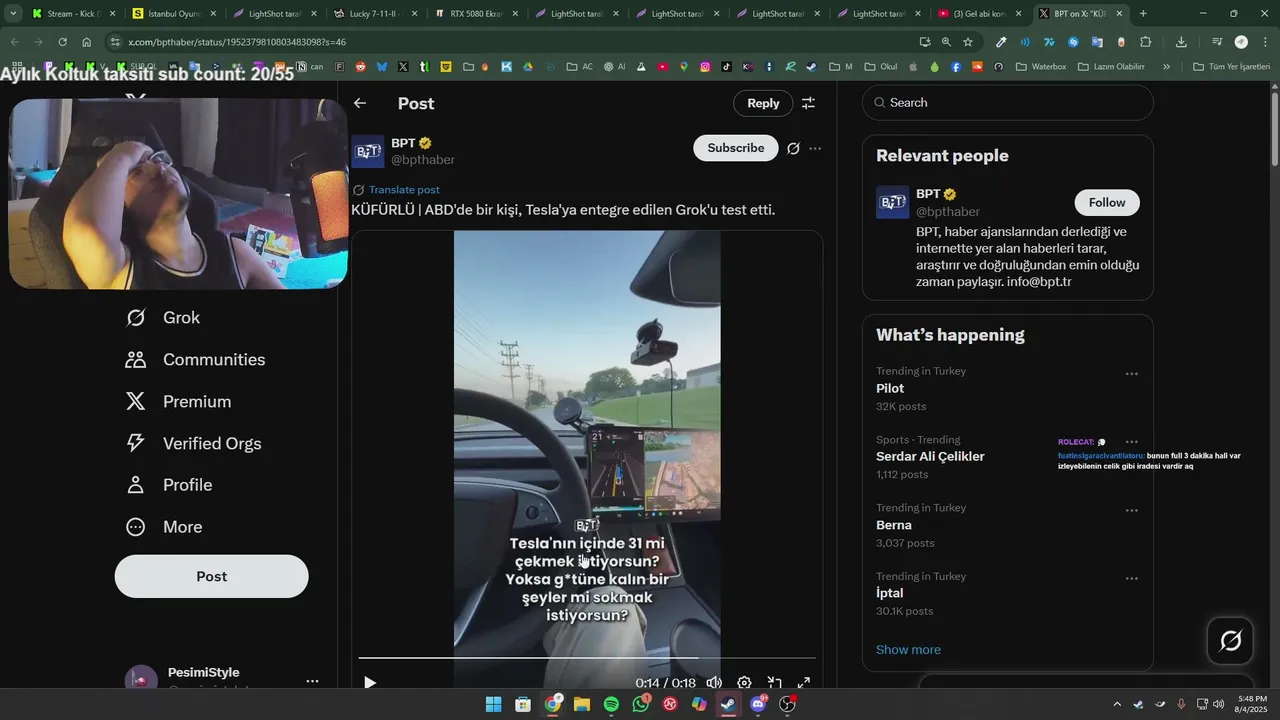Open BPT profile avatar on the post
Image resolution: width=1280 pixels, height=720 pixels.
pyautogui.click(x=368, y=151)
